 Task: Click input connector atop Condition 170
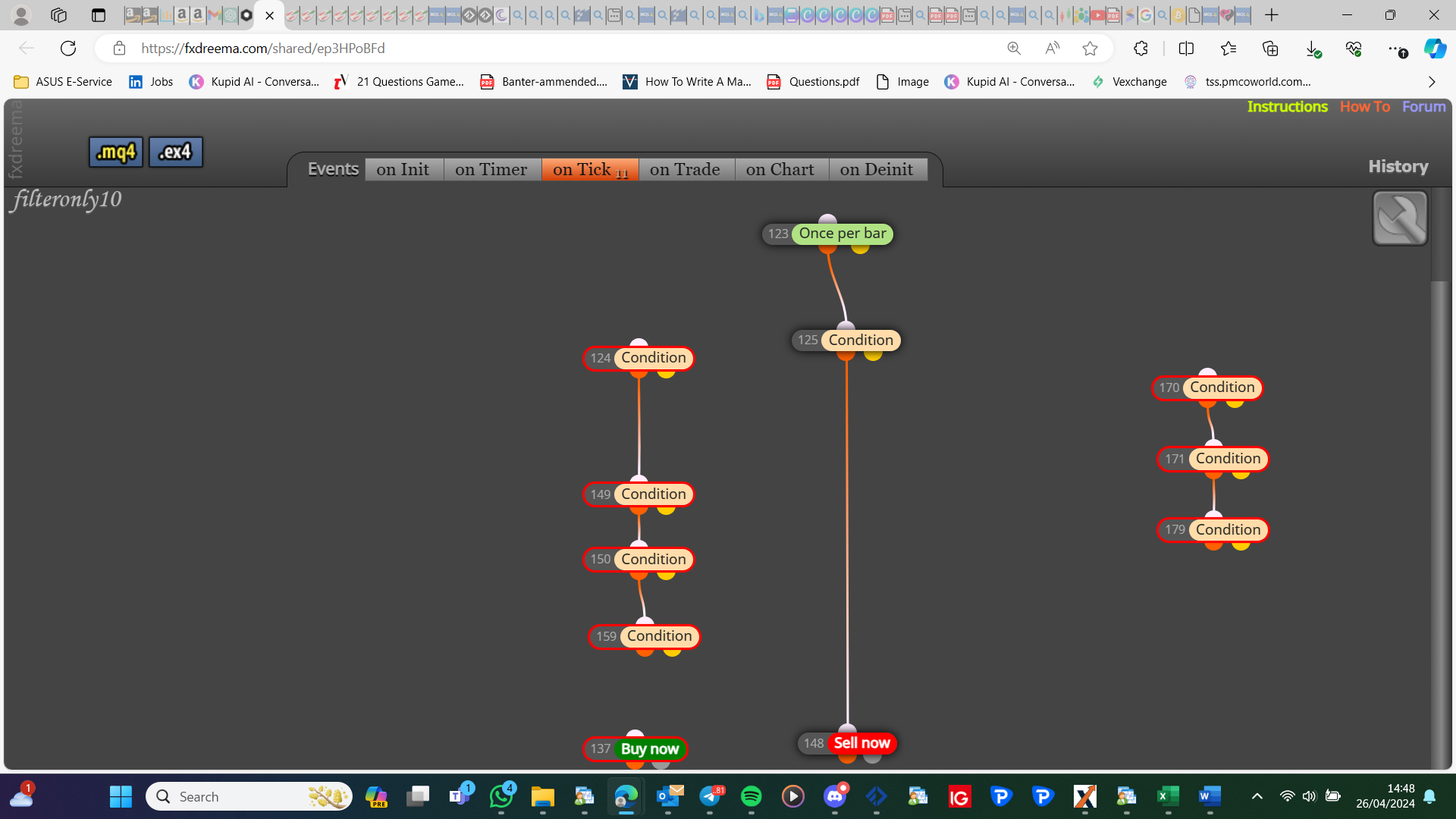click(x=1207, y=372)
